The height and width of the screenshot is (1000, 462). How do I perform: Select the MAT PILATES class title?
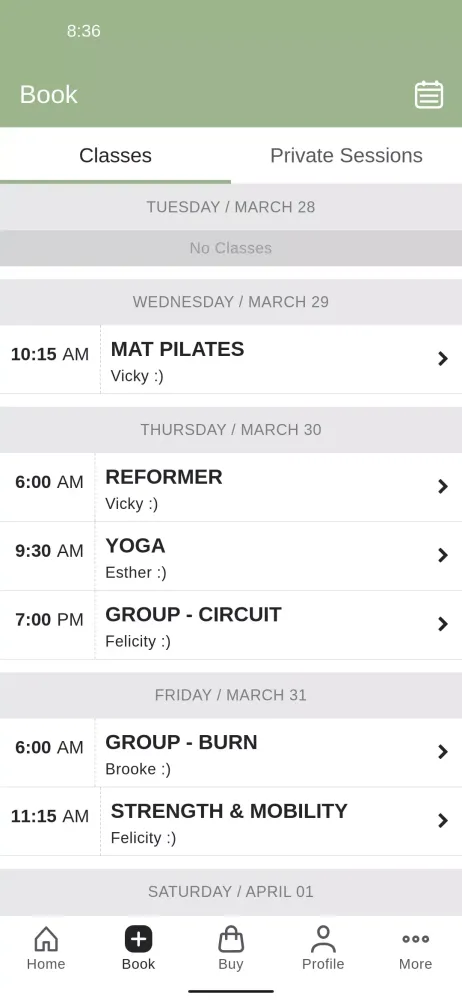click(177, 349)
